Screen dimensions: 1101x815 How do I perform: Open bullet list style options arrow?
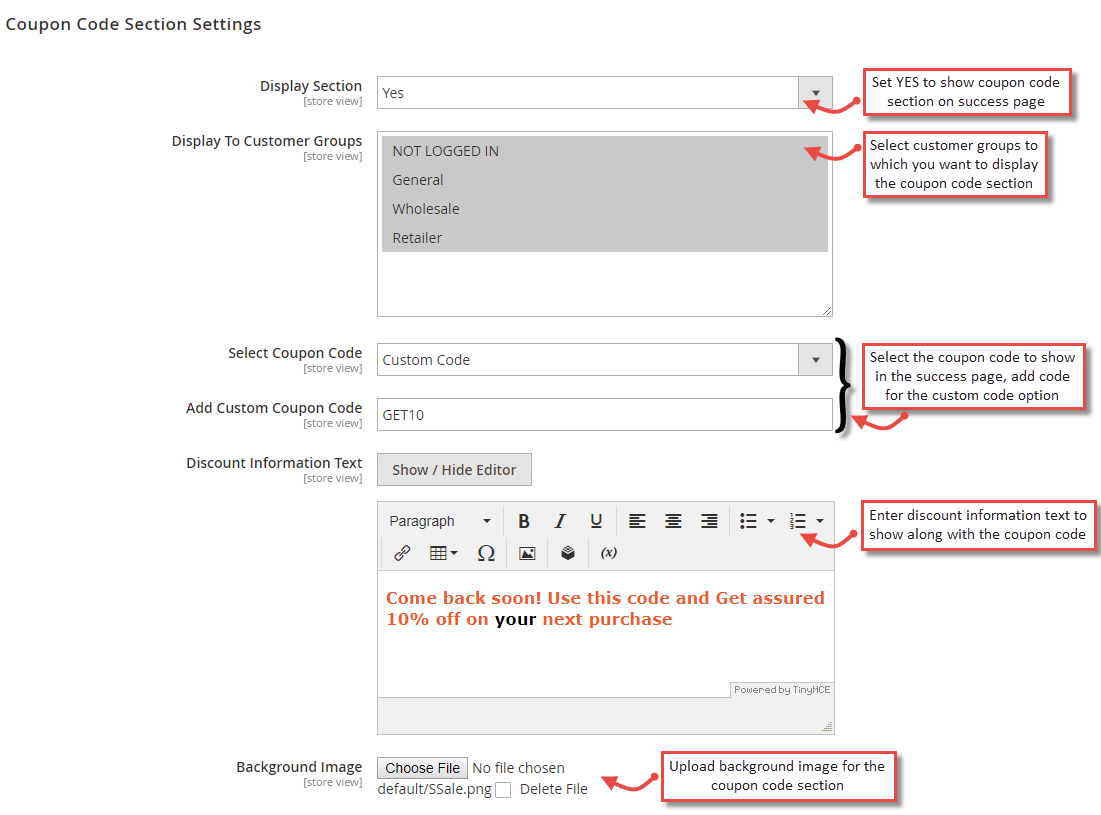(x=771, y=521)
